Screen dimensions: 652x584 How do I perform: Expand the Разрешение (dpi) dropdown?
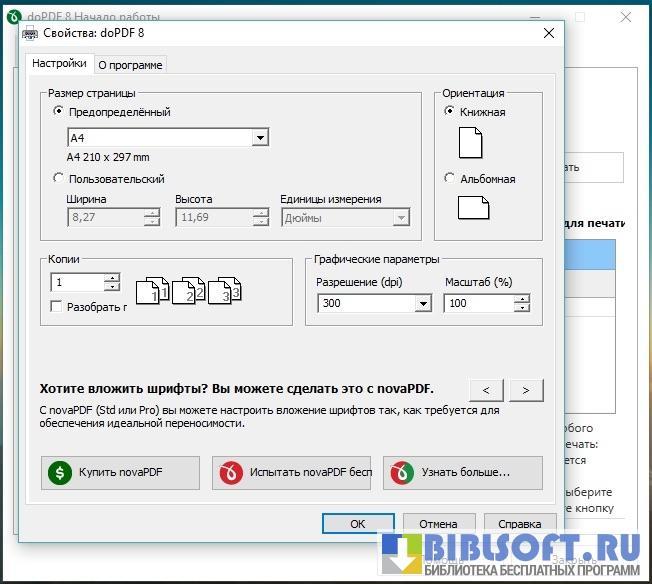[422, 304]
